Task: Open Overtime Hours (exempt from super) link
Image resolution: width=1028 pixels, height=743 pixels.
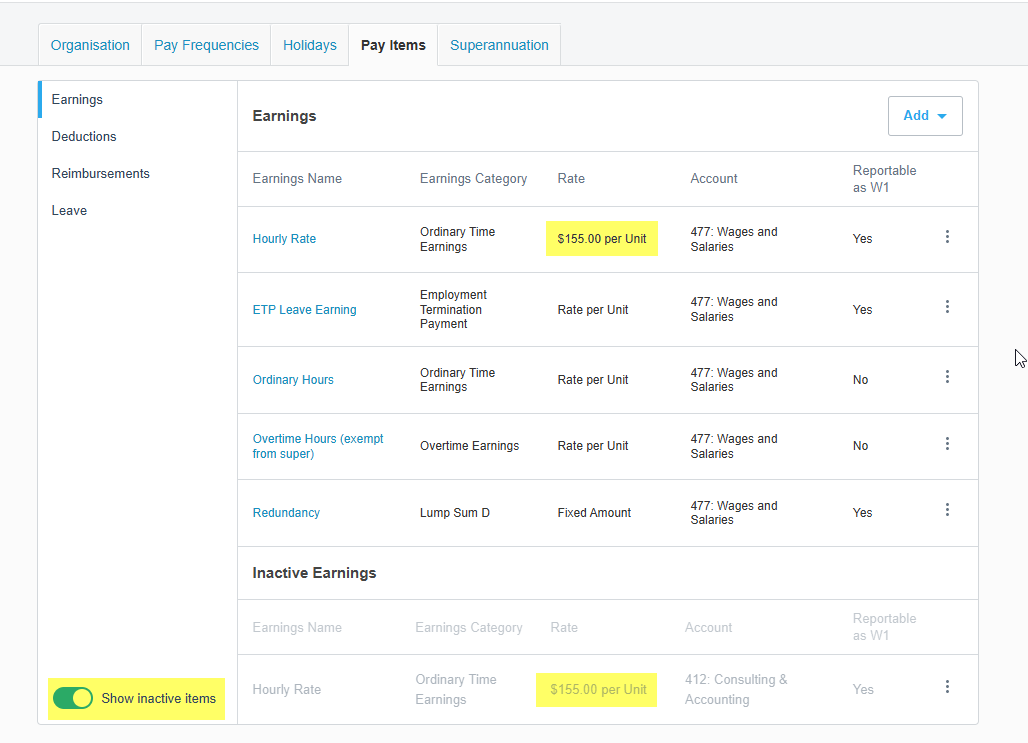Action: [x=317, y=446]
